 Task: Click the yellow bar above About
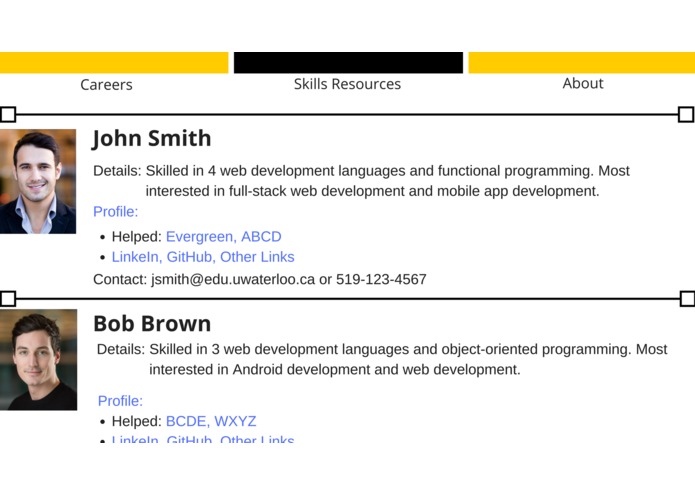point(582,62)
